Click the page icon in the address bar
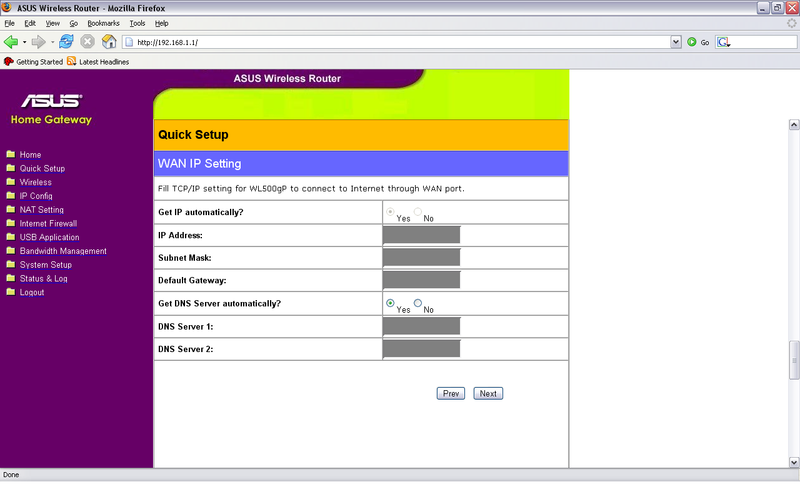 click(x=129, y=42)
